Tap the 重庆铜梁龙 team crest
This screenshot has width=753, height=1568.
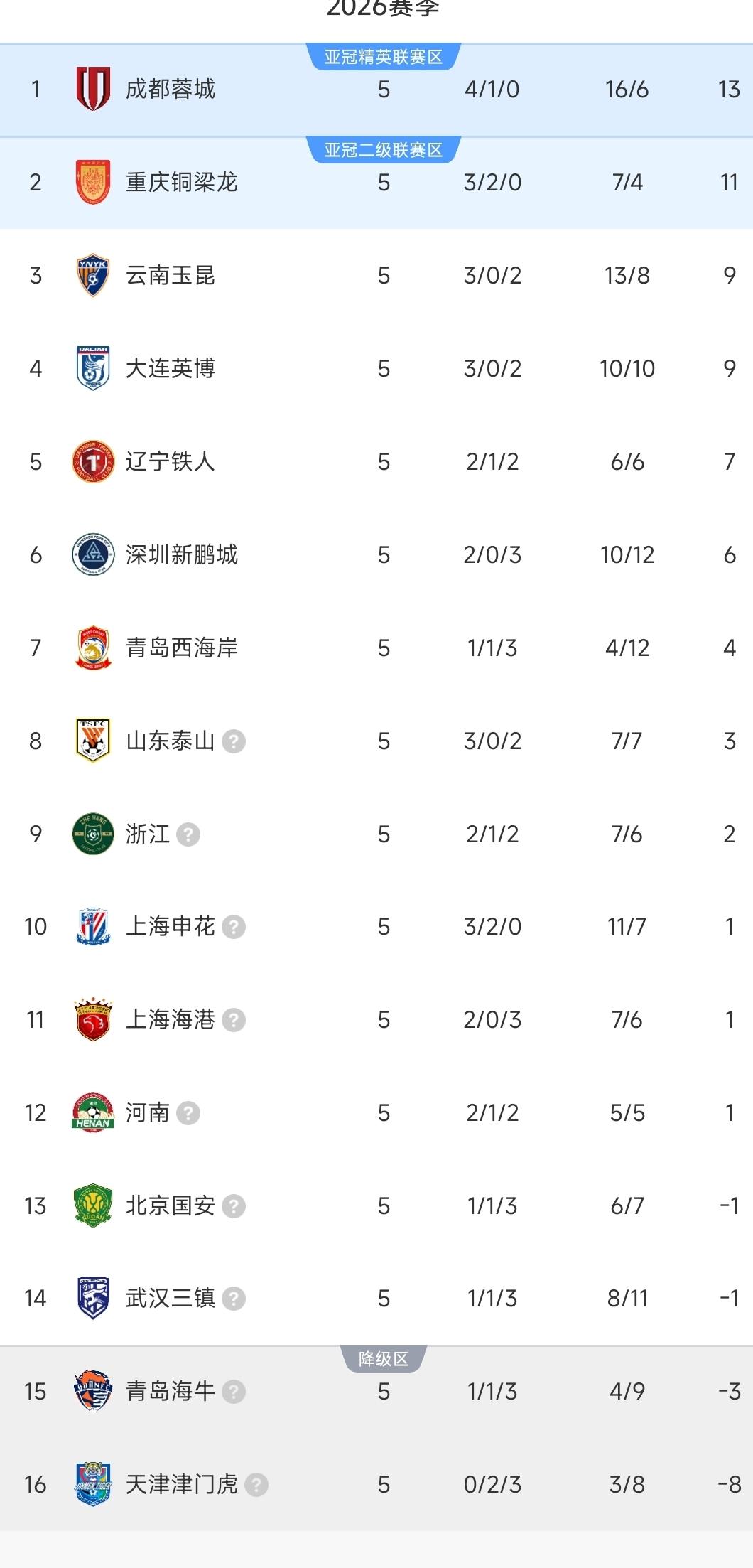(93, 182)
